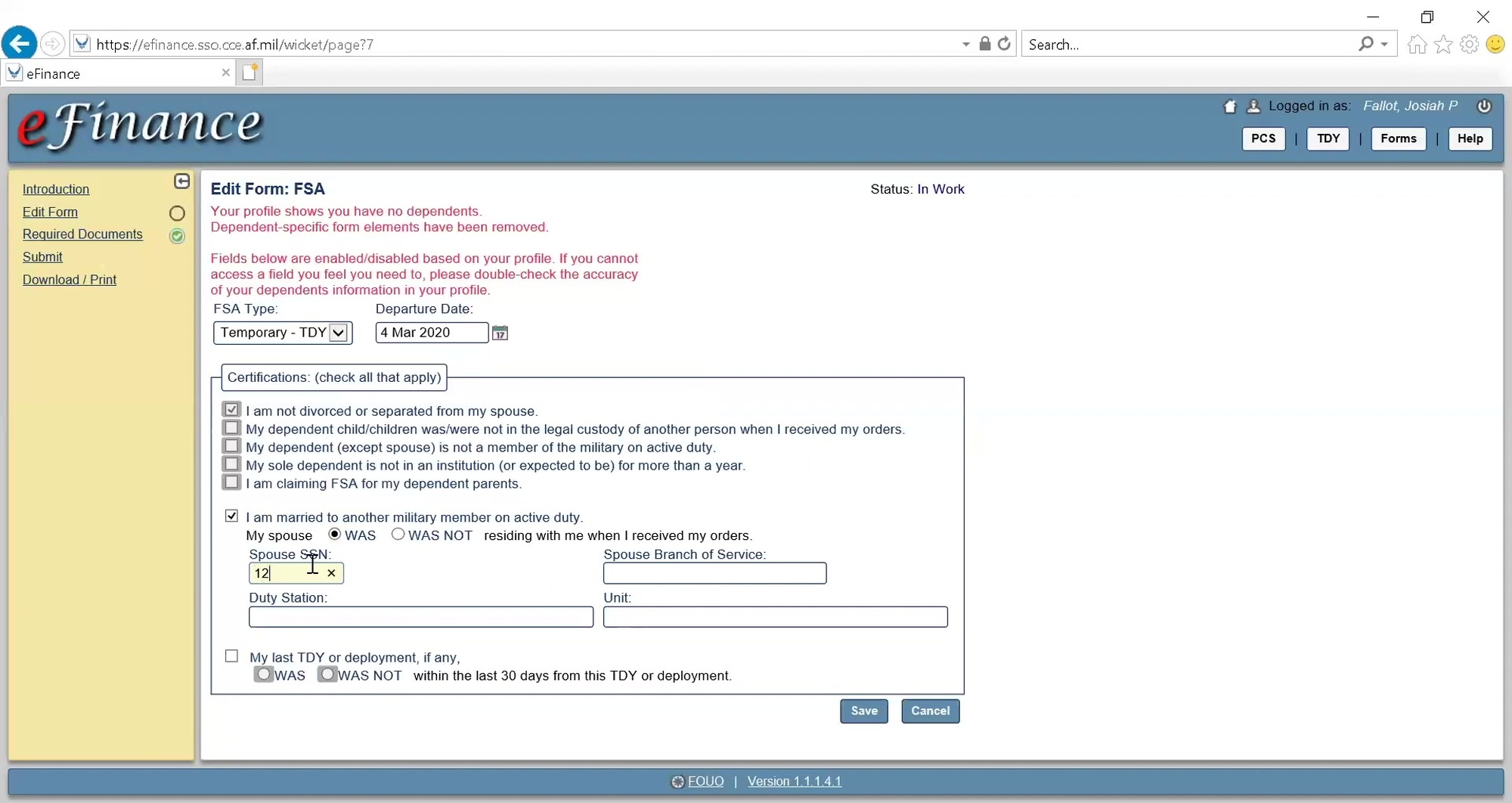
Task: Click the Duty Station field
Action: coord(421,617)
